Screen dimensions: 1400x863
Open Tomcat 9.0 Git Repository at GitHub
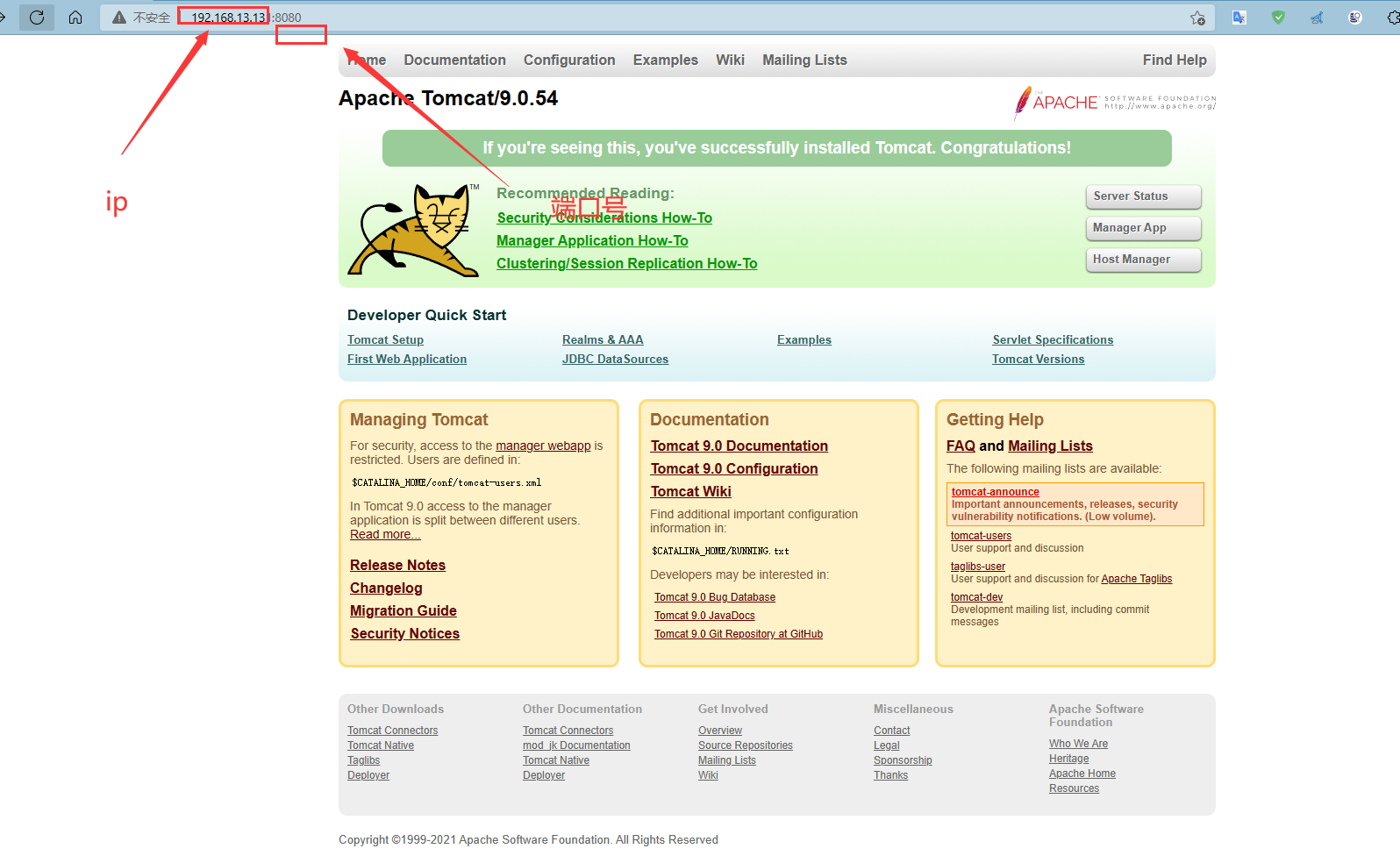point(738,634)
